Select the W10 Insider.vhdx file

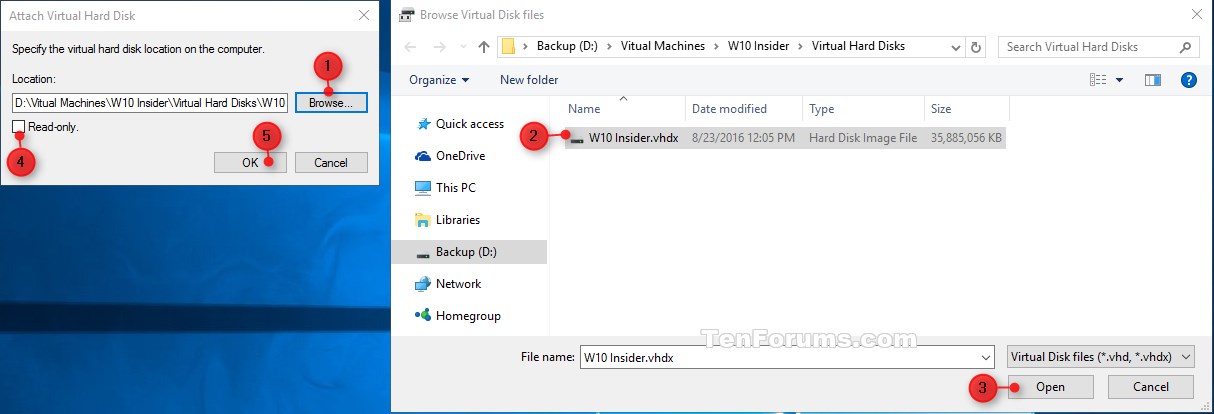[x=634, y=139]
